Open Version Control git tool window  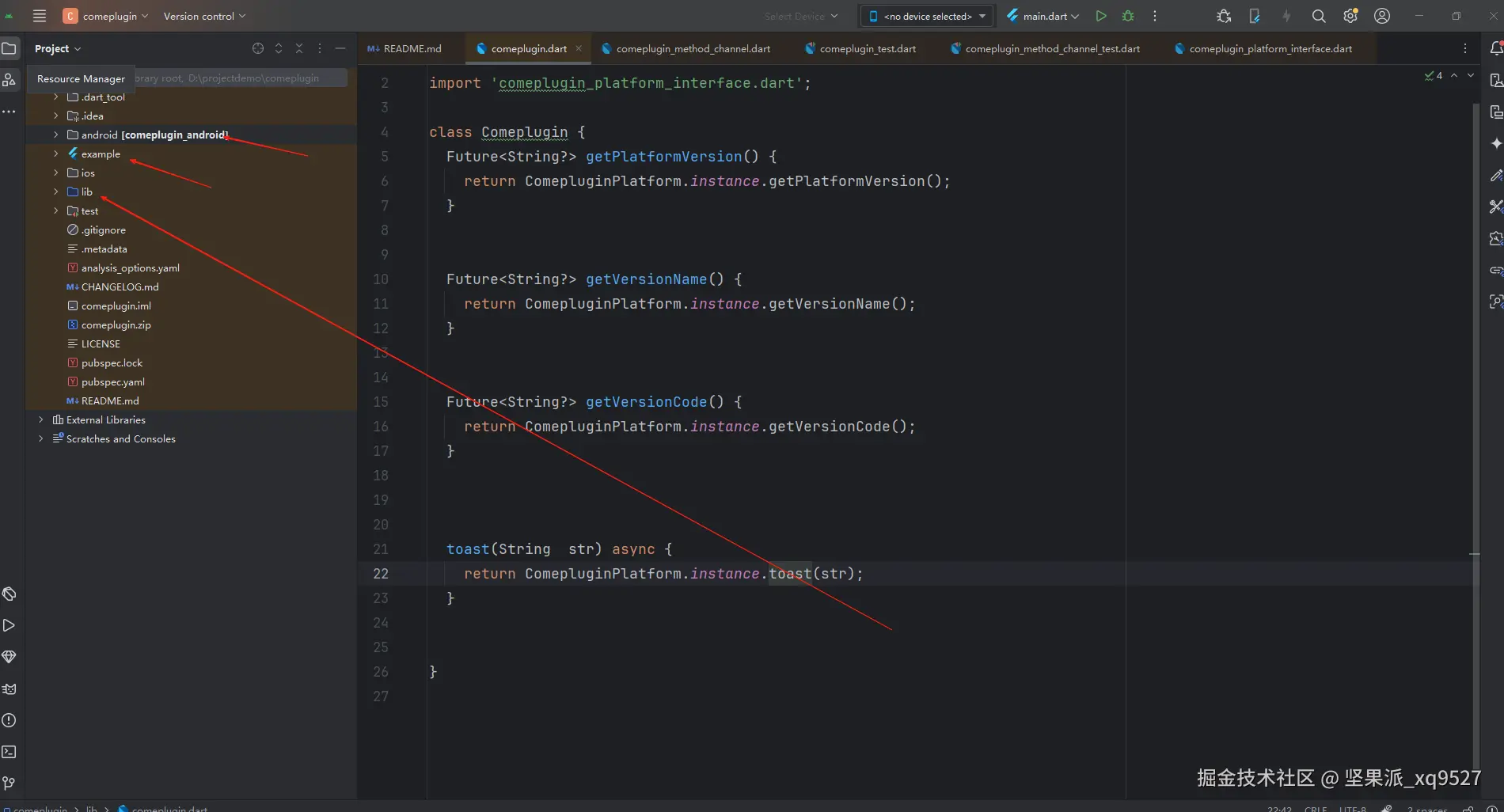click(9, 784)
